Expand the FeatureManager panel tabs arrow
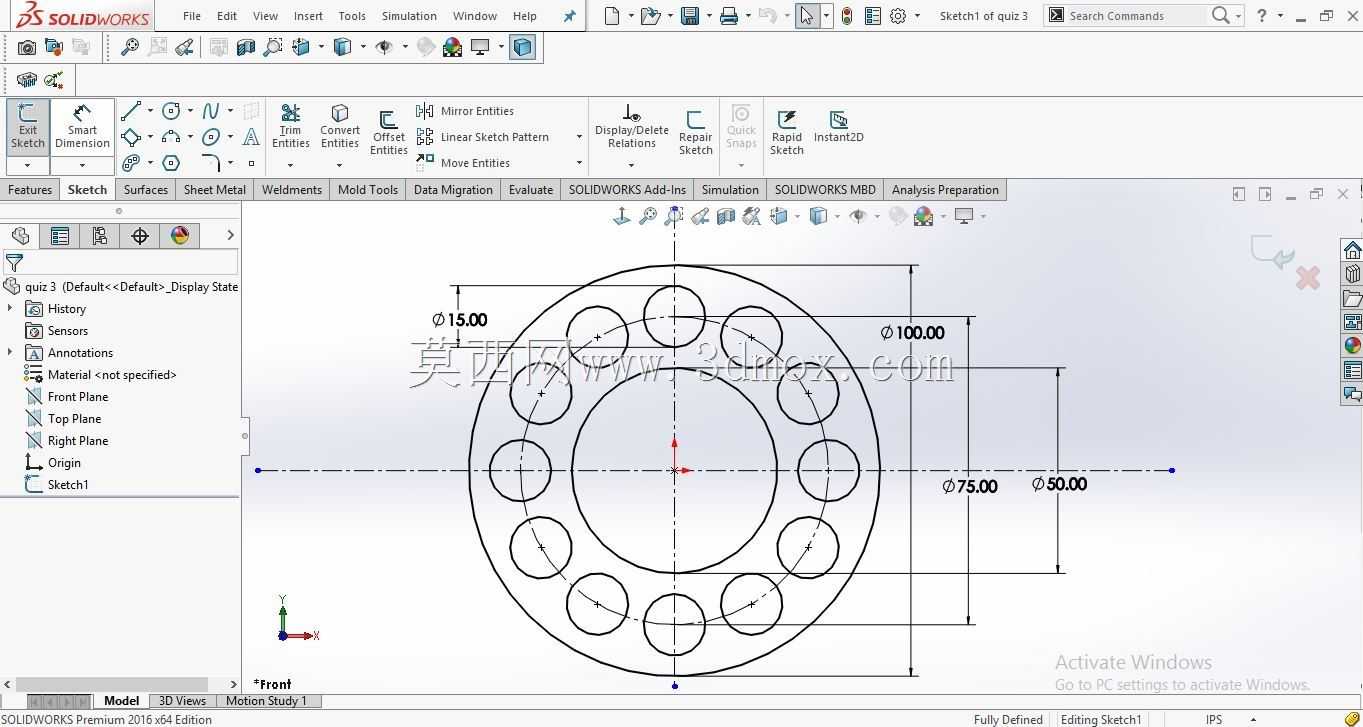 coord(231,236)
